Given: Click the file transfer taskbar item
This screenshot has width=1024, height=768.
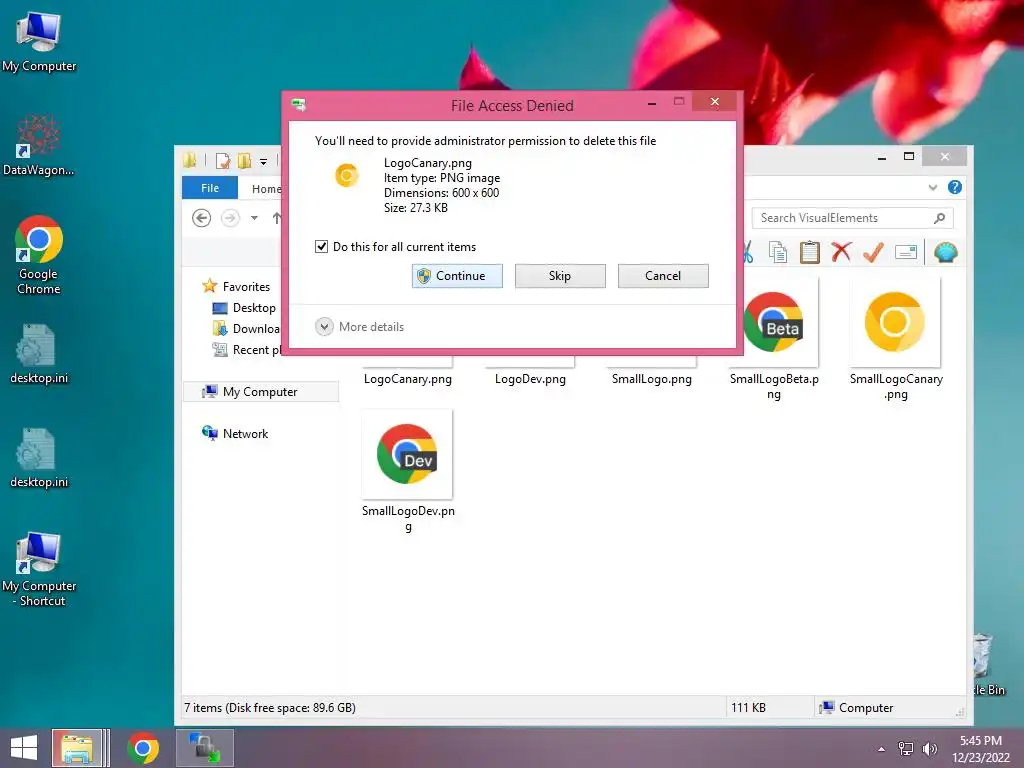Looking at the screenshot, I should click(x=204, y=748).
